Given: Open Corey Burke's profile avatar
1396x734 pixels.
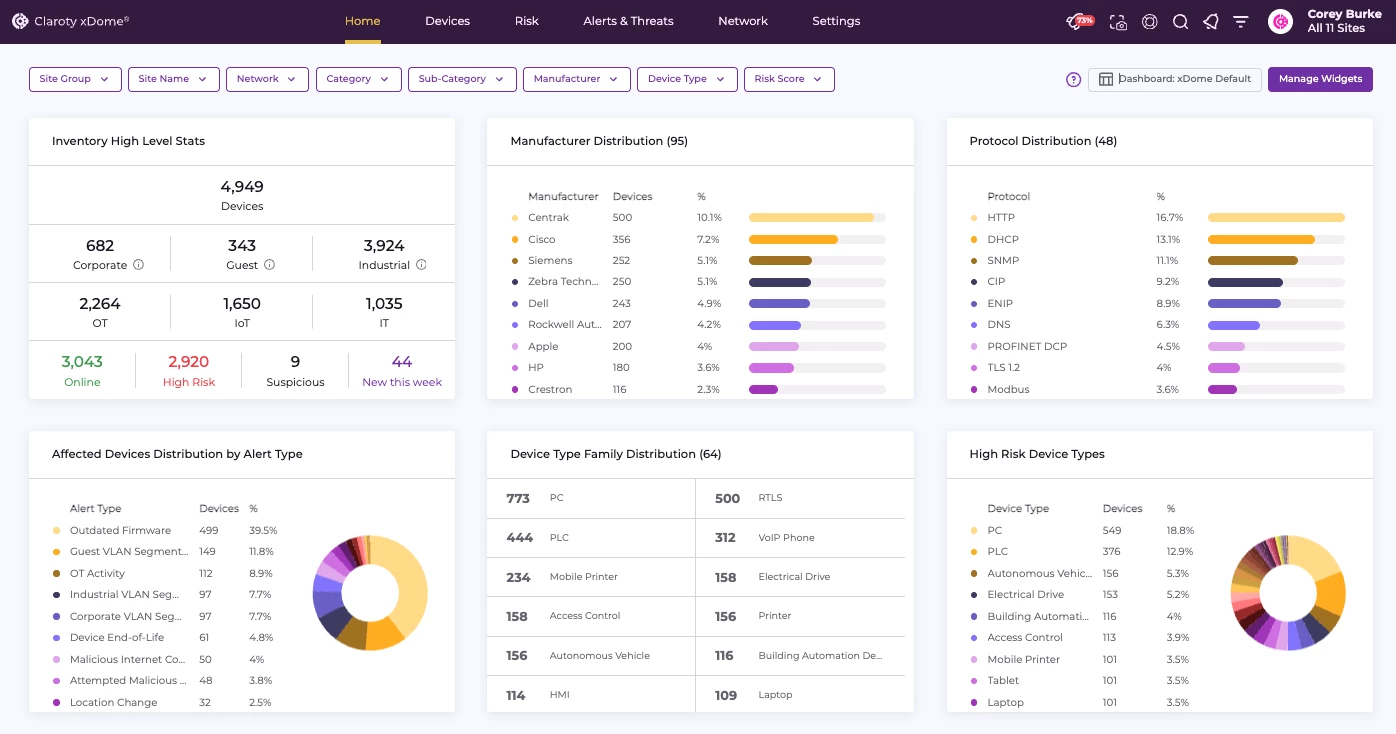Looking at the screenshot, I should pyautogui.click(x=1280, y=21).
